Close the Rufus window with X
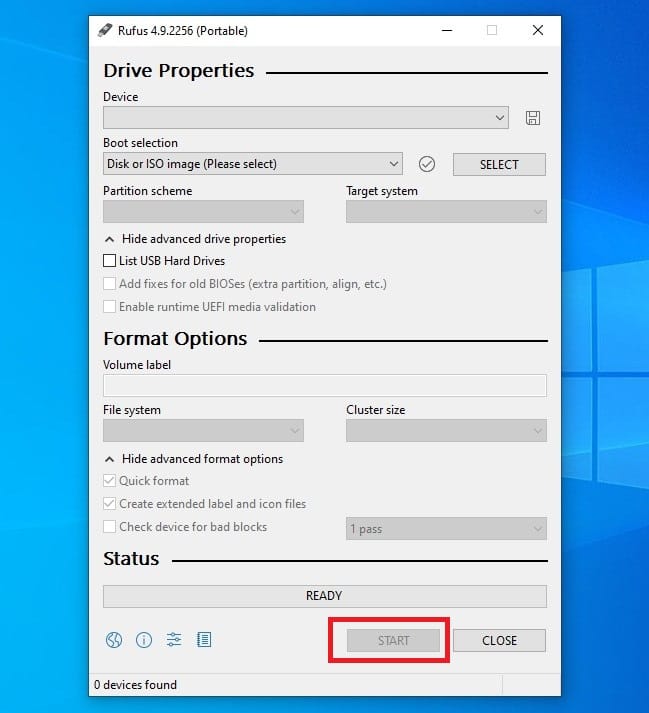The width and height of the screenshot is (649, 713). pyautogui.click(x=538, y=30)
